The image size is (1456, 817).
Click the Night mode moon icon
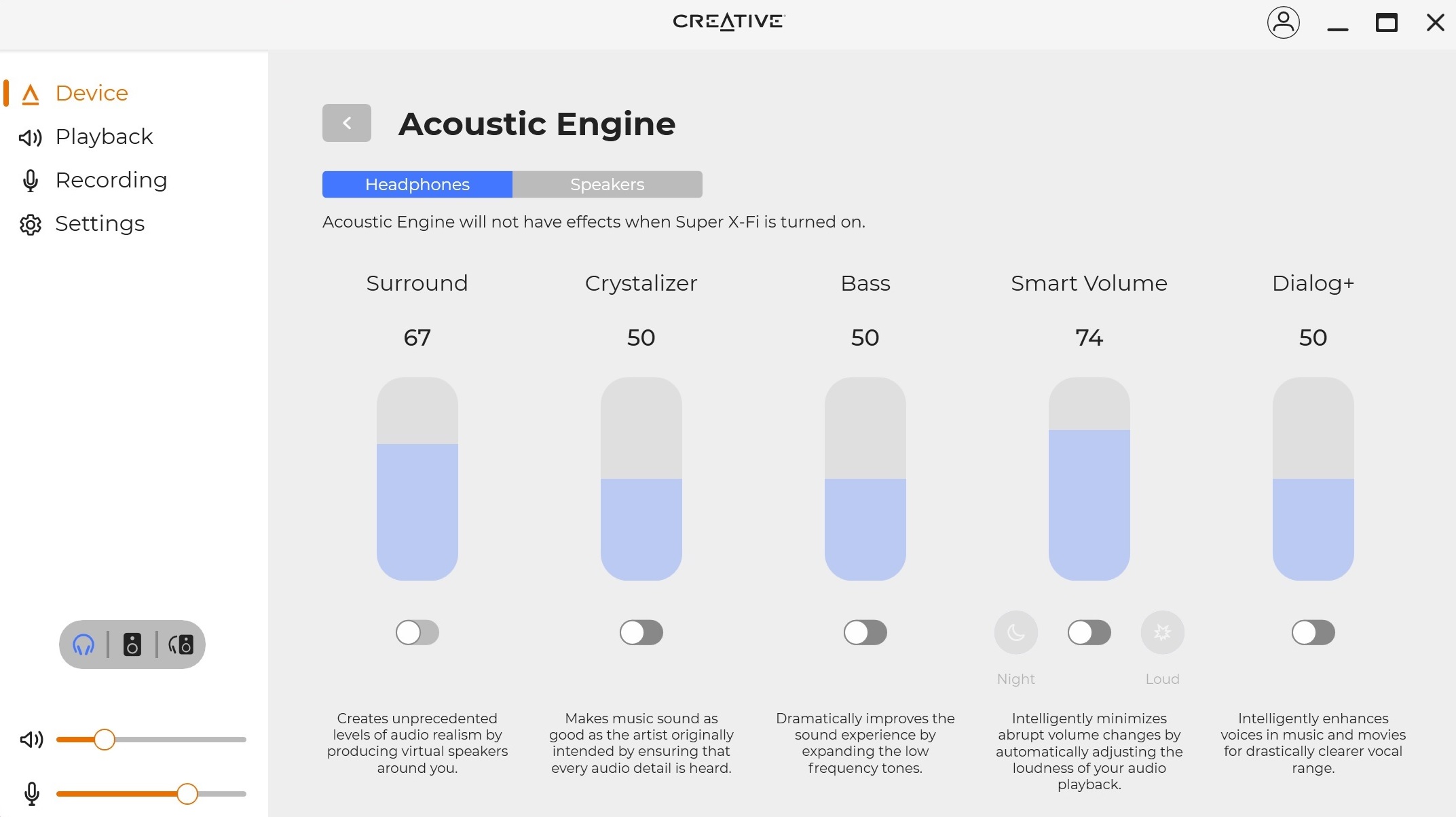[x=1015, y=632]
